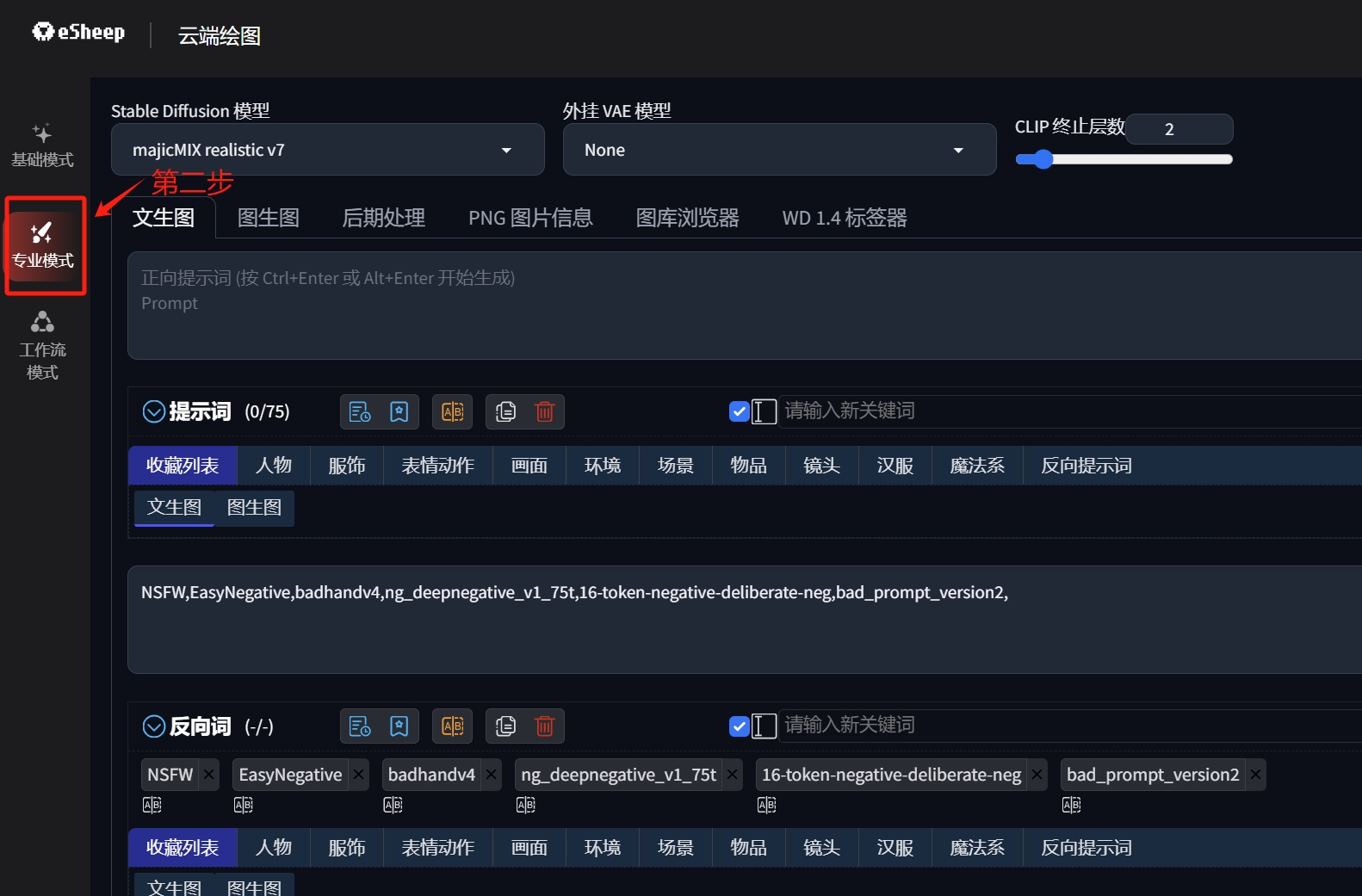The width and height of the screenshot is (1362, 896).
Task: Focus the 正向提示词 Prompt text area
Action: coord(745,306)
